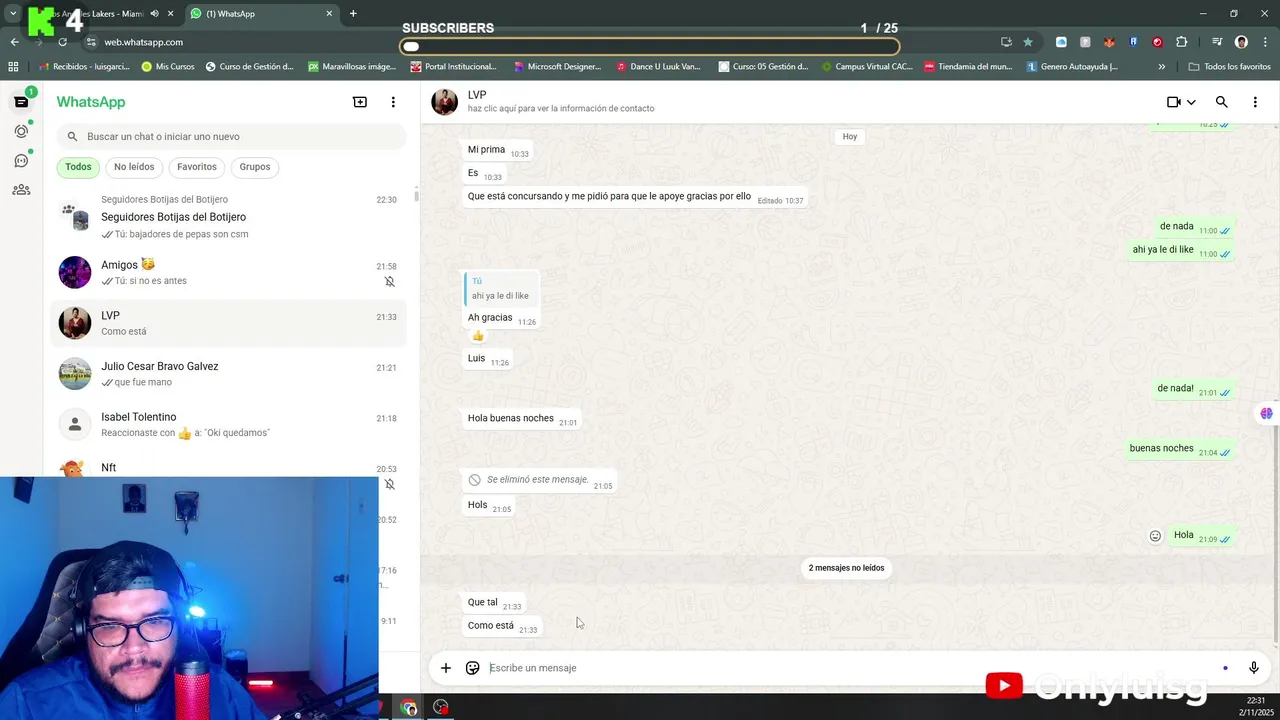Open the LVP chat in the list

click(230, 322)
